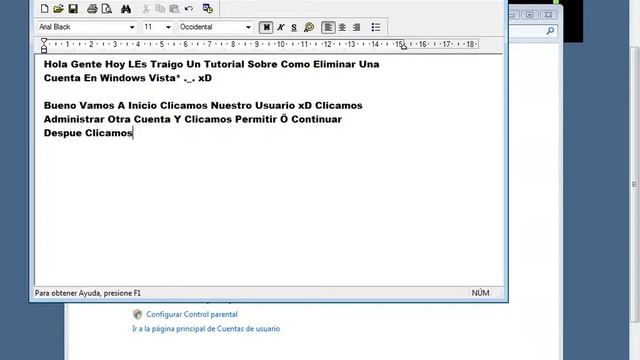Open the text color palette icon
Screen dimensions: 640x360
[309, 27]
